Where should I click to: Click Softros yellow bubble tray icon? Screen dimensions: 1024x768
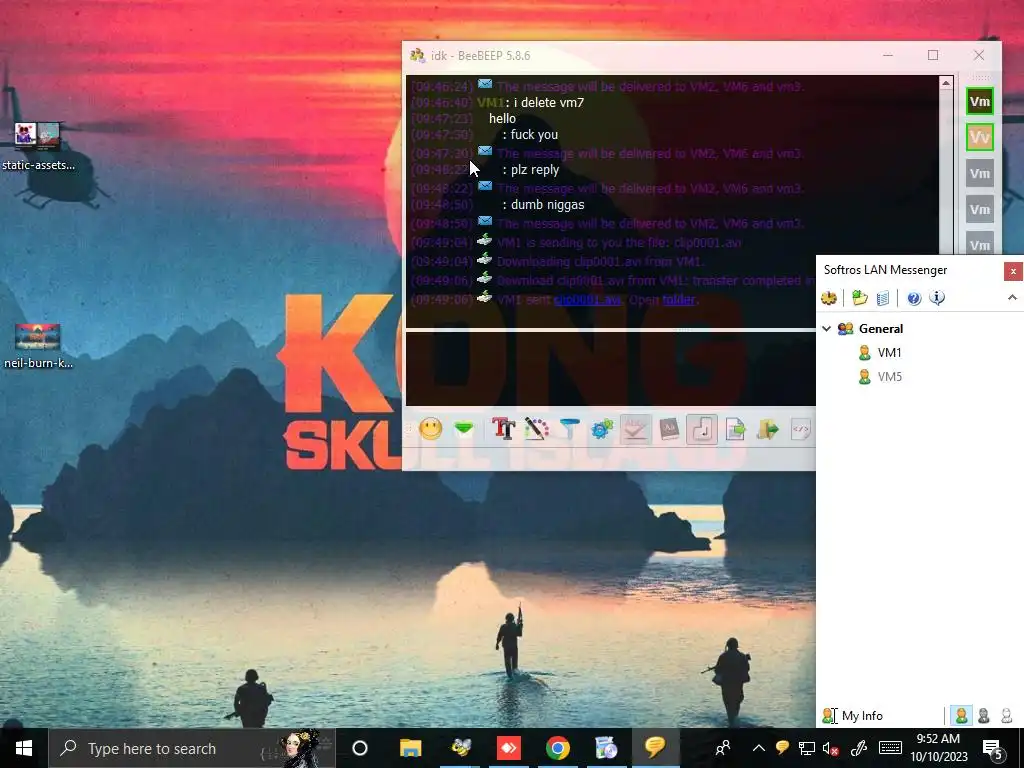coord(782,748)
